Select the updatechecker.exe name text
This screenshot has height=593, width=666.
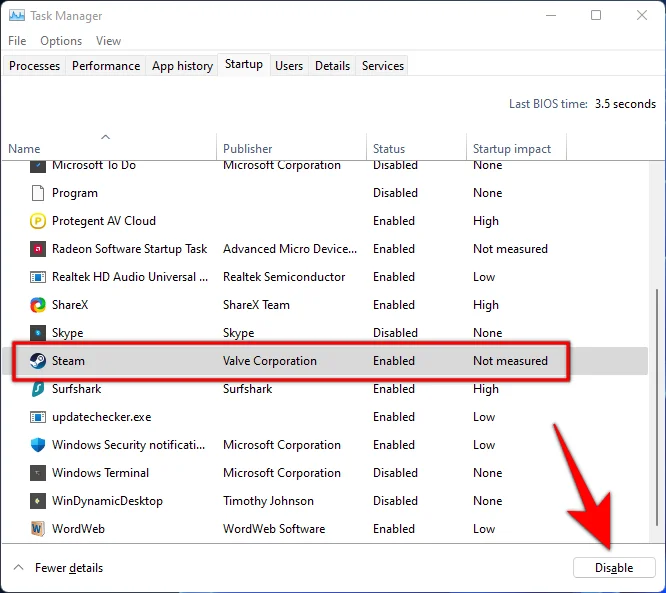(x=102, y=417)
